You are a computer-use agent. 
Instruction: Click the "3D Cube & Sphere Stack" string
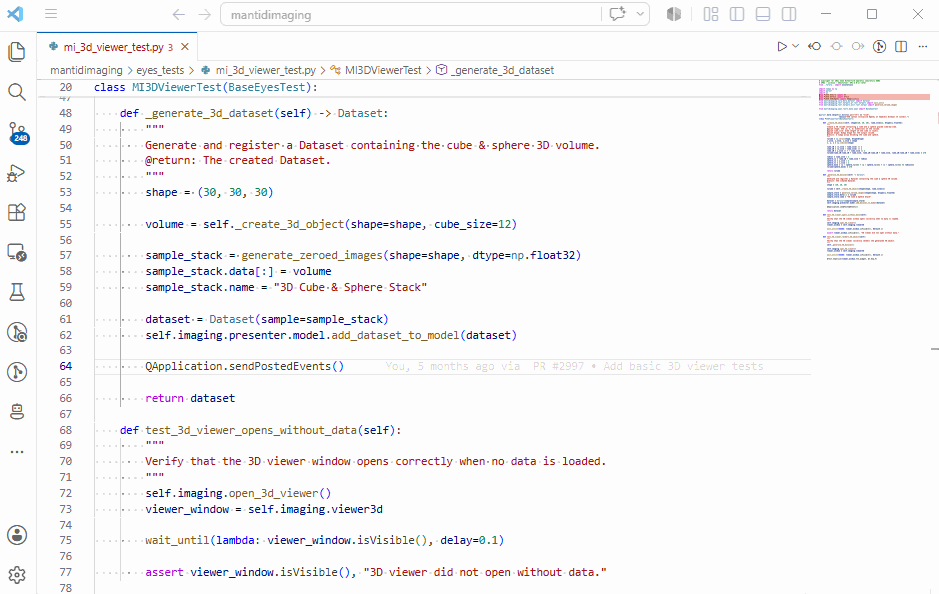[x=350, y=287]
